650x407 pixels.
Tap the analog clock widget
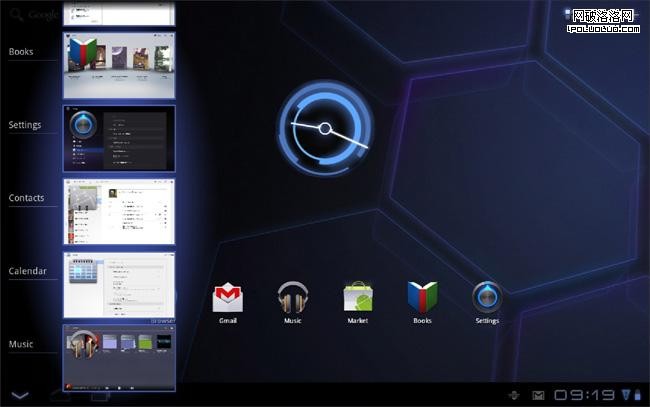point(325,128)
